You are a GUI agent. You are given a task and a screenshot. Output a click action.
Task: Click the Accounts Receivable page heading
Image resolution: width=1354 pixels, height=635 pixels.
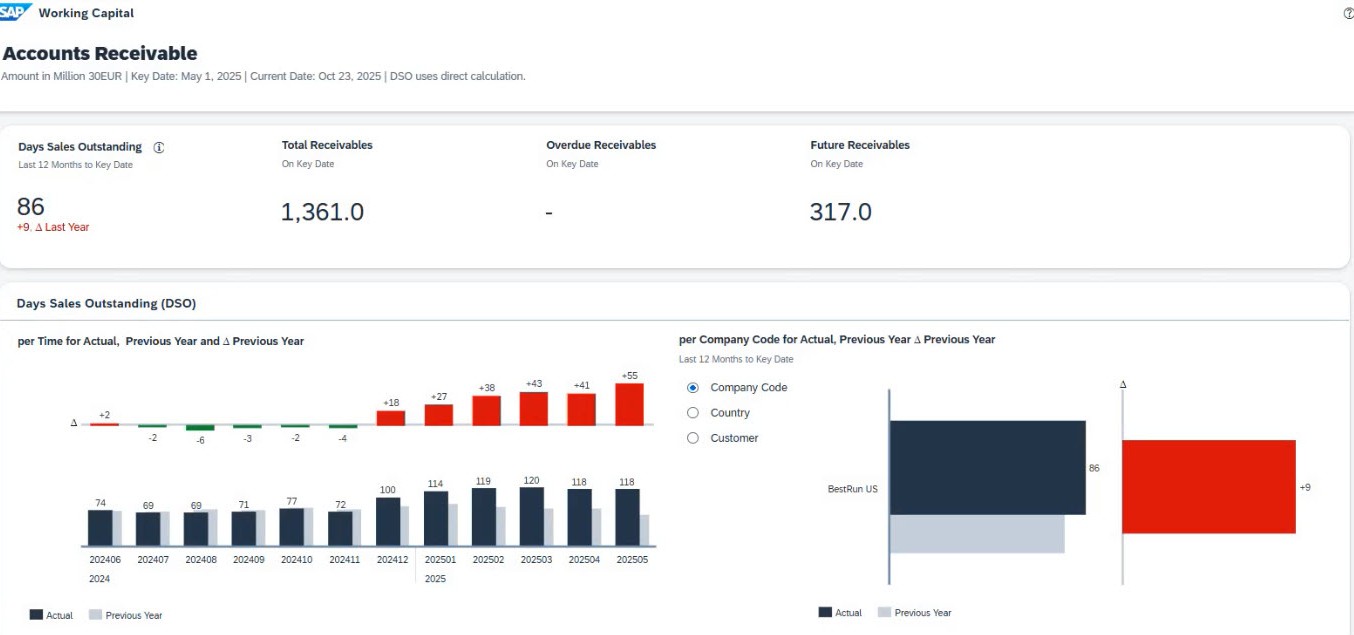tap(97, 53)
